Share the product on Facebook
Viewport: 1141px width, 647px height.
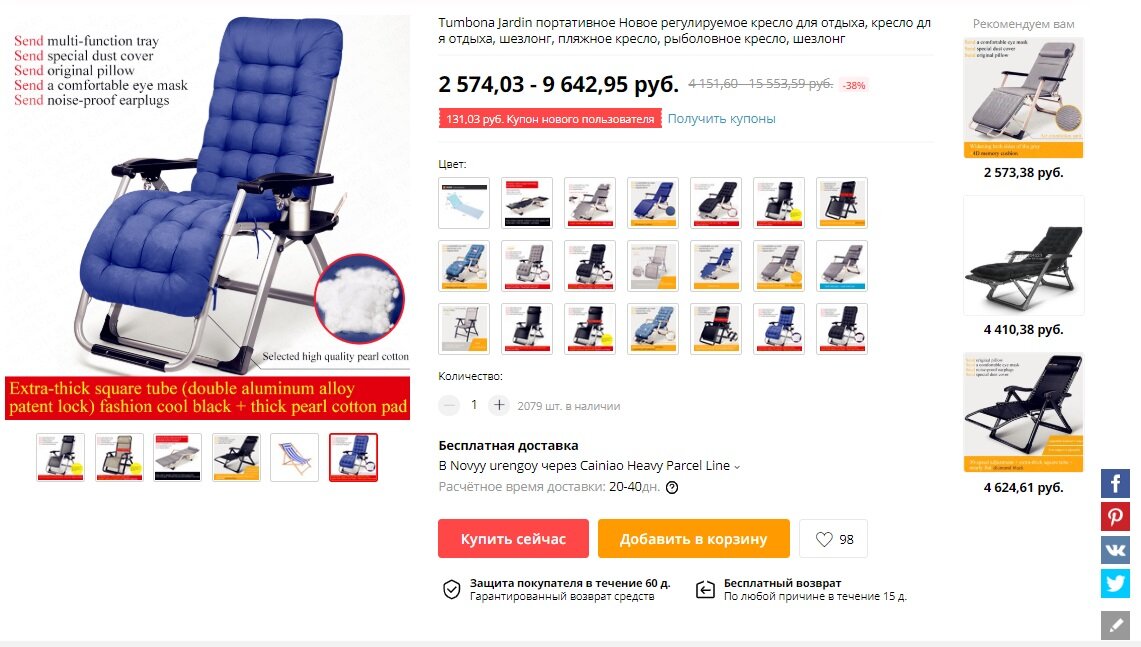point(1115,483)
